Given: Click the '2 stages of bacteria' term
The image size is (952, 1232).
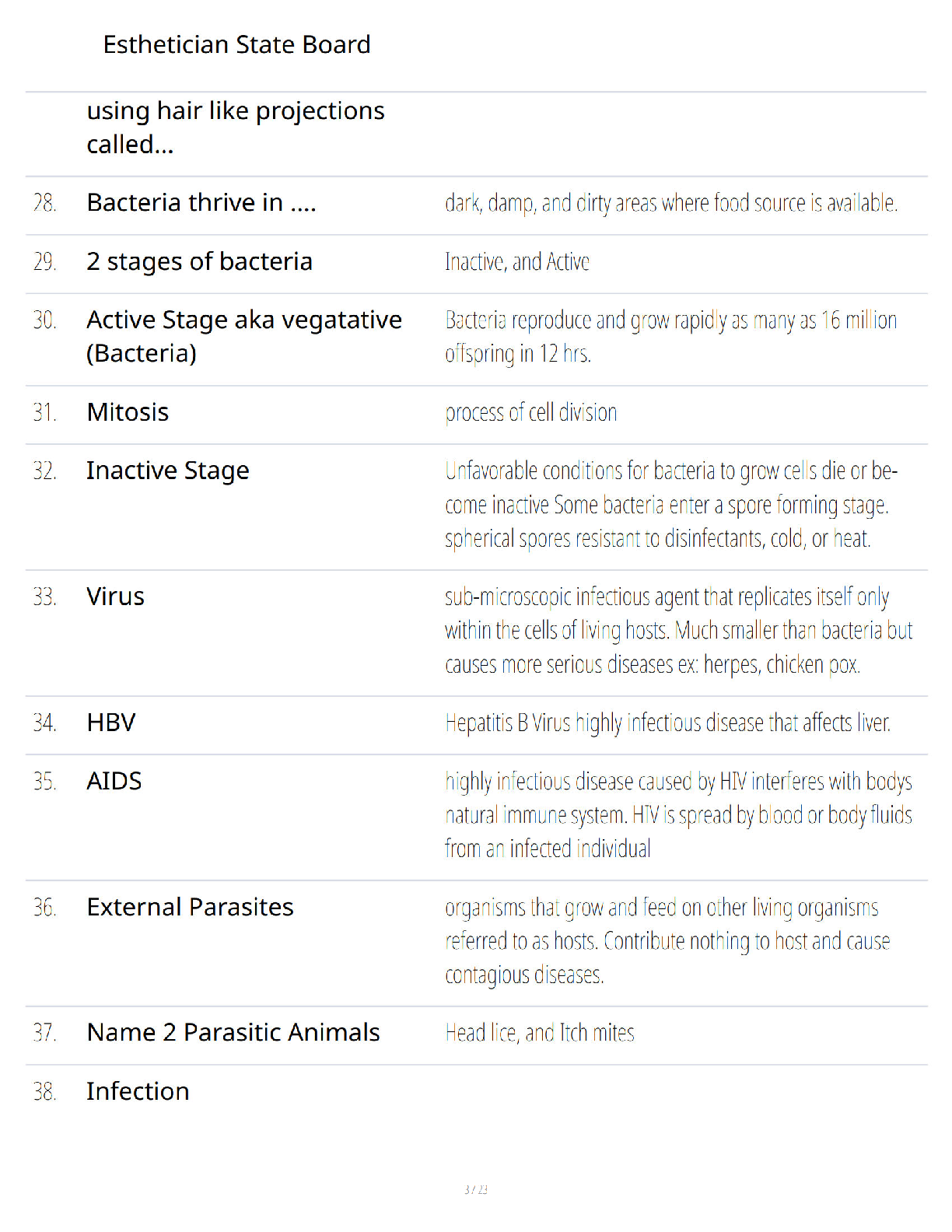Looking at the screenshot, I should click(x=199, y=261).
